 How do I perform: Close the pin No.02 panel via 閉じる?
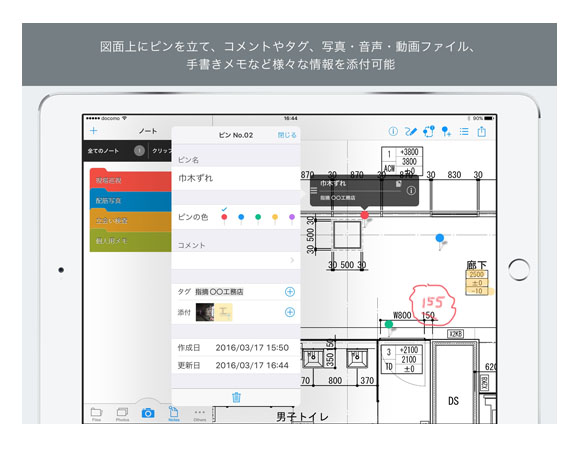287,135
